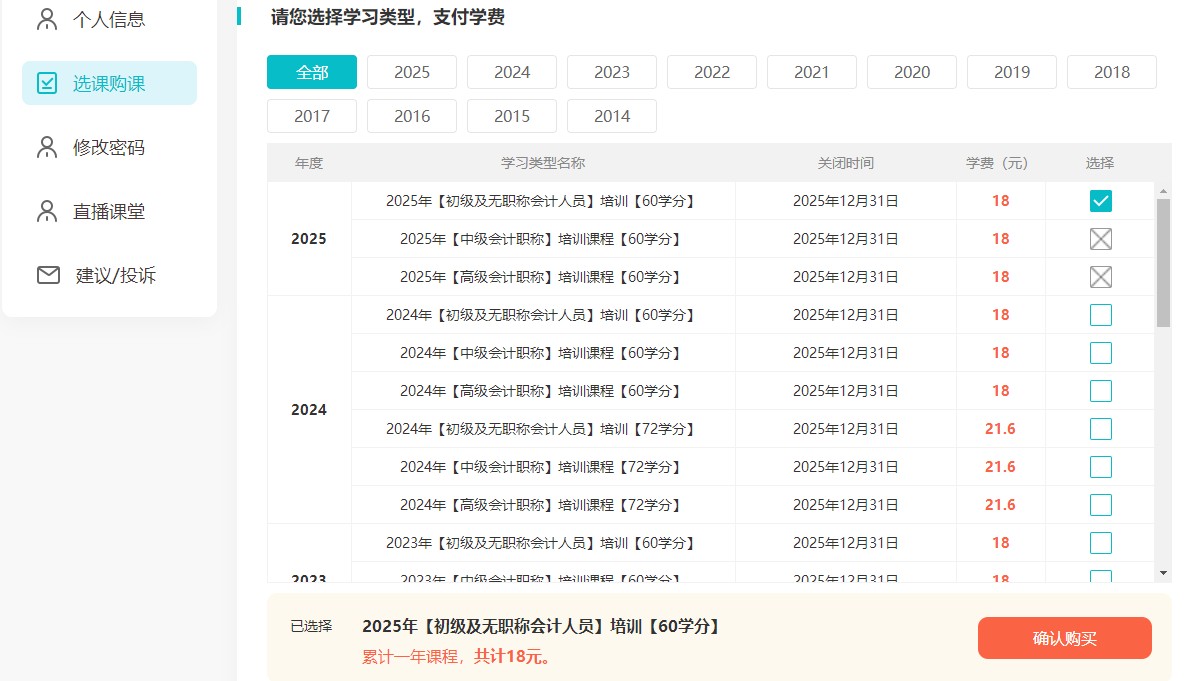Check 2024年 高级会计职称 60学分 row
The width and height of the screenshot is (1186, 681).
click(1101, 390)
